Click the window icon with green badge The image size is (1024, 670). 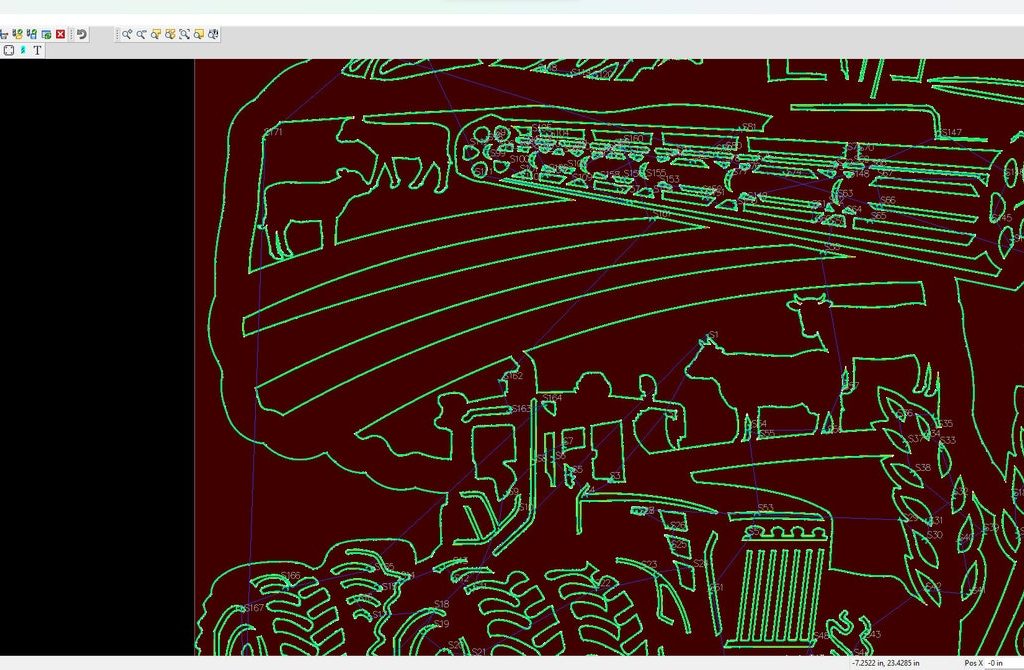tap(46, 34)
